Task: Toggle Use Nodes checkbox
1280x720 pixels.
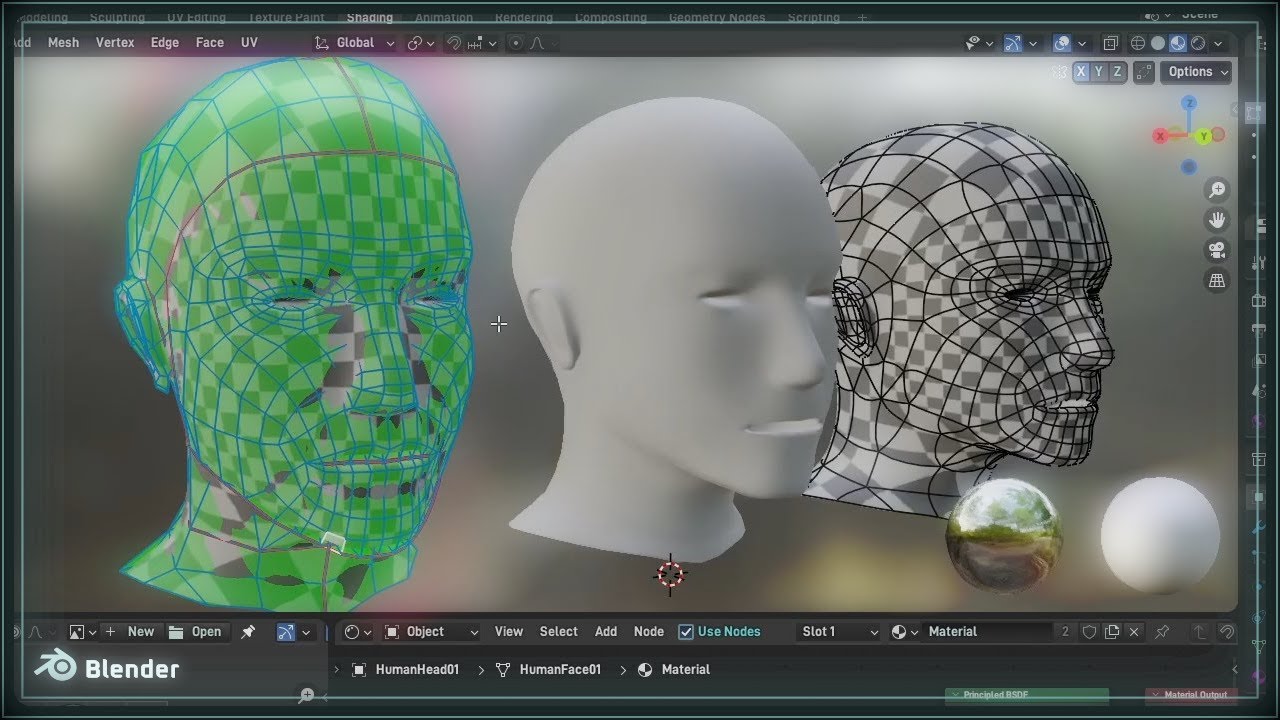Action: pos(686,632)
